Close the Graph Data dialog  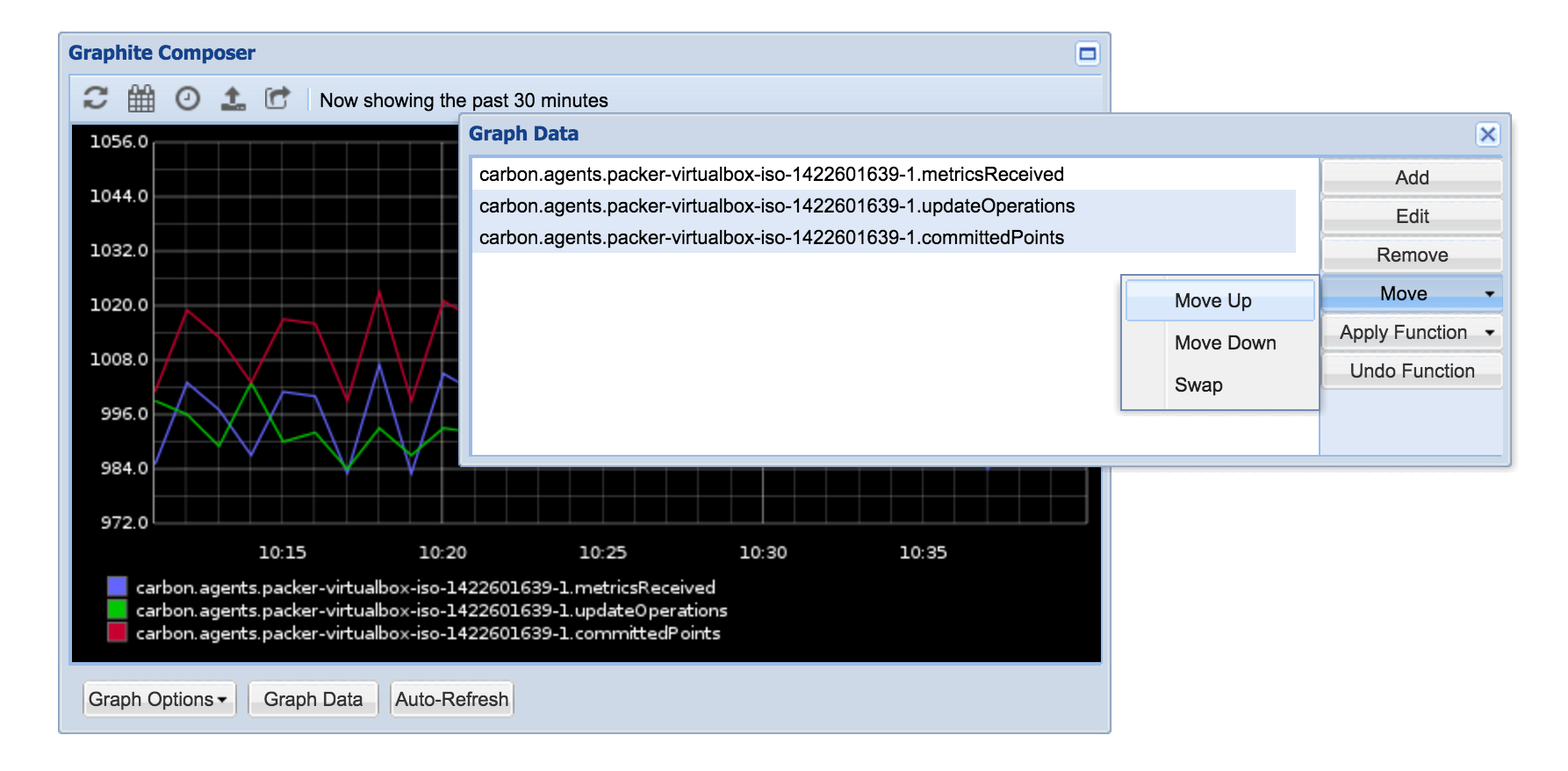(1487, 134)
